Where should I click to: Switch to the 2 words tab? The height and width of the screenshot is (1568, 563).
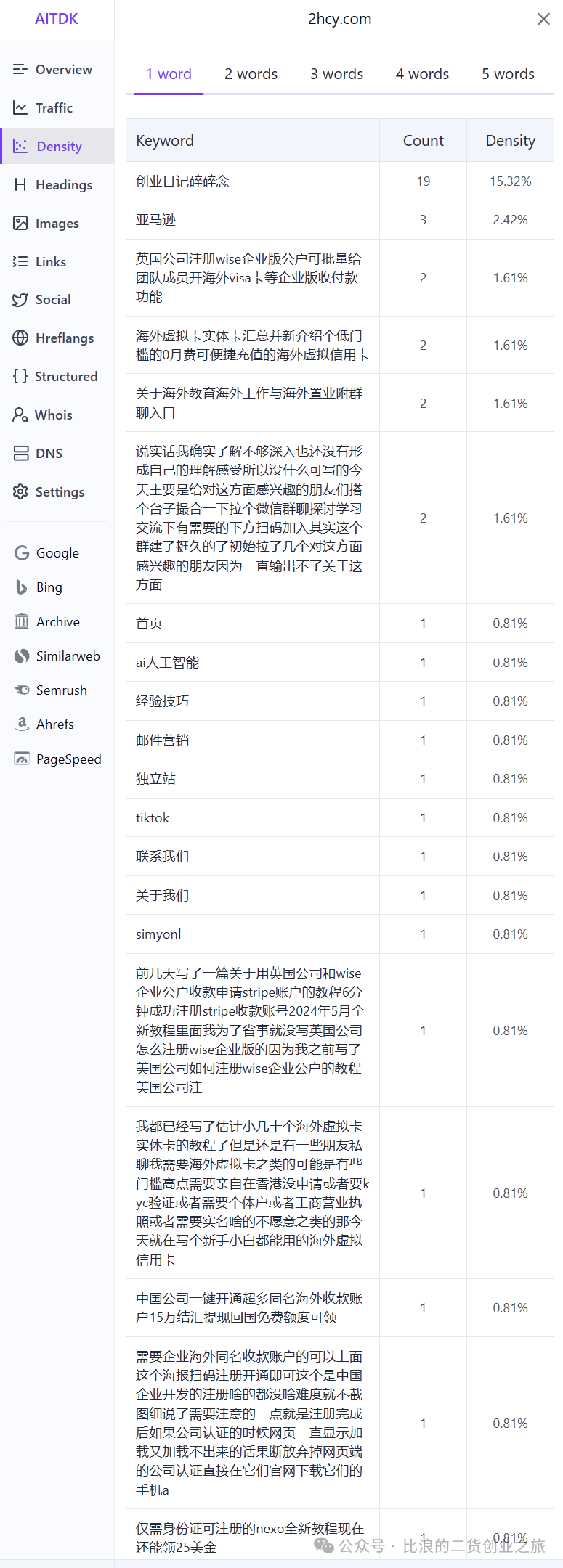[251, 74]
